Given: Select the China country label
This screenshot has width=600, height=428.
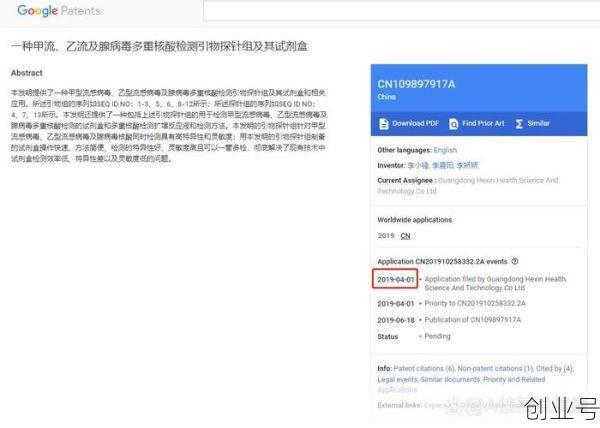Looking at the screenshot, I should (386, 97).
